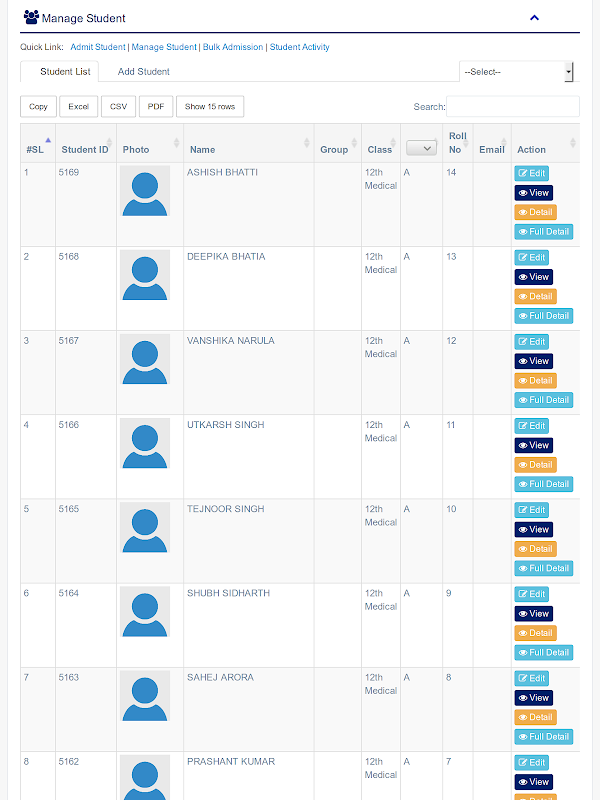Viewport: 600px width, 800px height.
Task: Sort by #SL column
Action: pos(38,143)
